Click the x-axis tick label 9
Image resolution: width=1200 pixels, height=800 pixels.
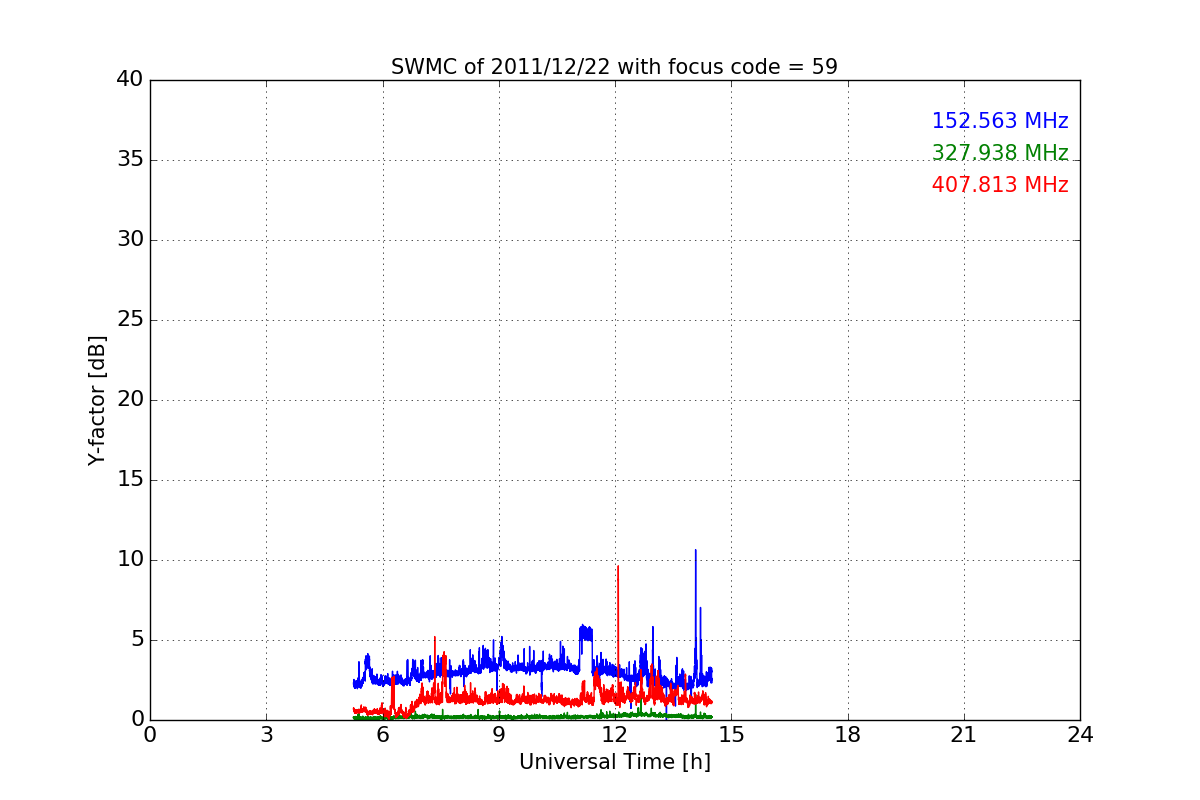499,734
